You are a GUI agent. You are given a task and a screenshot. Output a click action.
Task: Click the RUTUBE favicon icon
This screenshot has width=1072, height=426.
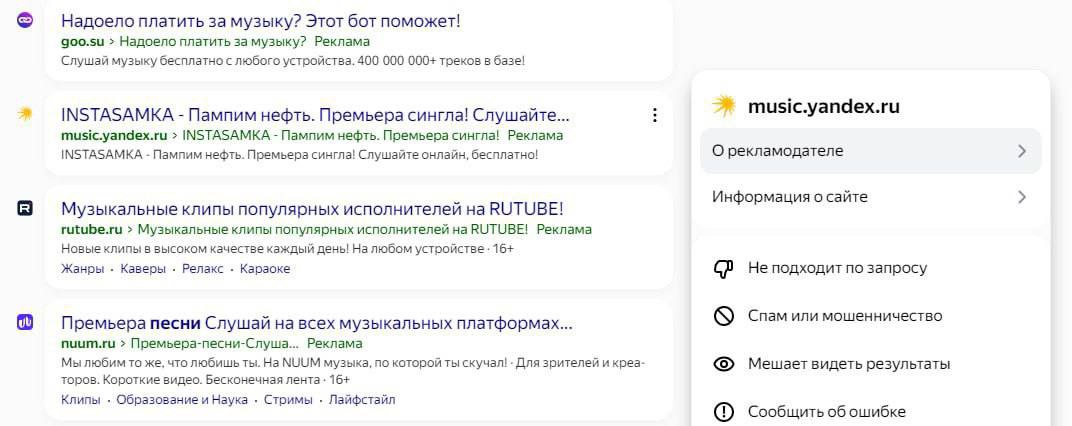pos(25,208)
